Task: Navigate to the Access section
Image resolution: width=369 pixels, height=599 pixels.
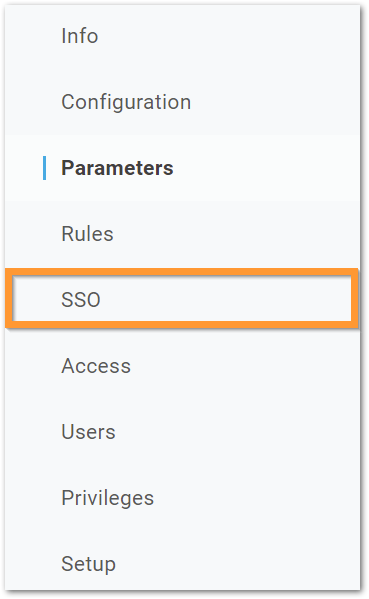Action: click(x=96, y=366)
